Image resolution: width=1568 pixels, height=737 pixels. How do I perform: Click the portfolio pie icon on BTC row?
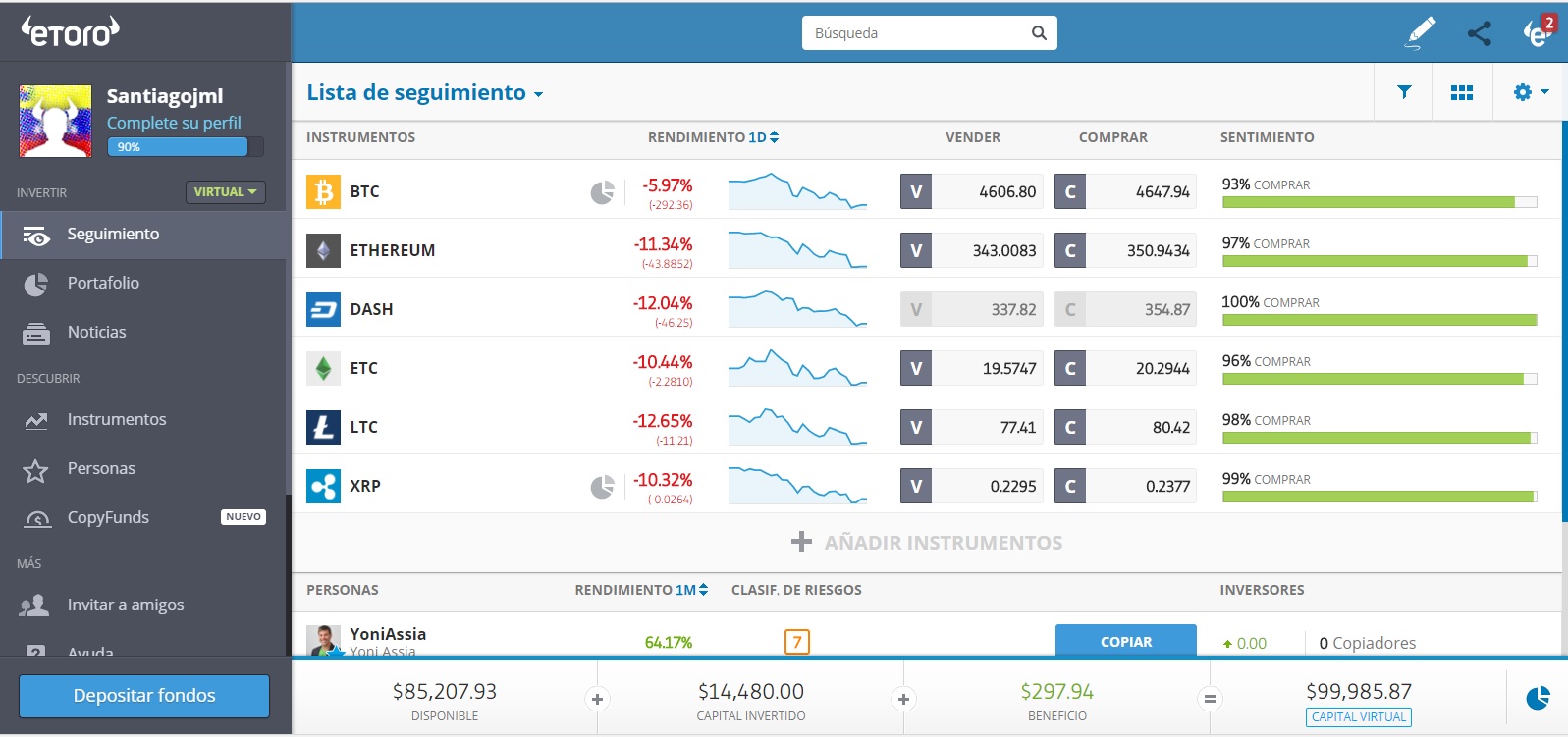pos(602,192)
